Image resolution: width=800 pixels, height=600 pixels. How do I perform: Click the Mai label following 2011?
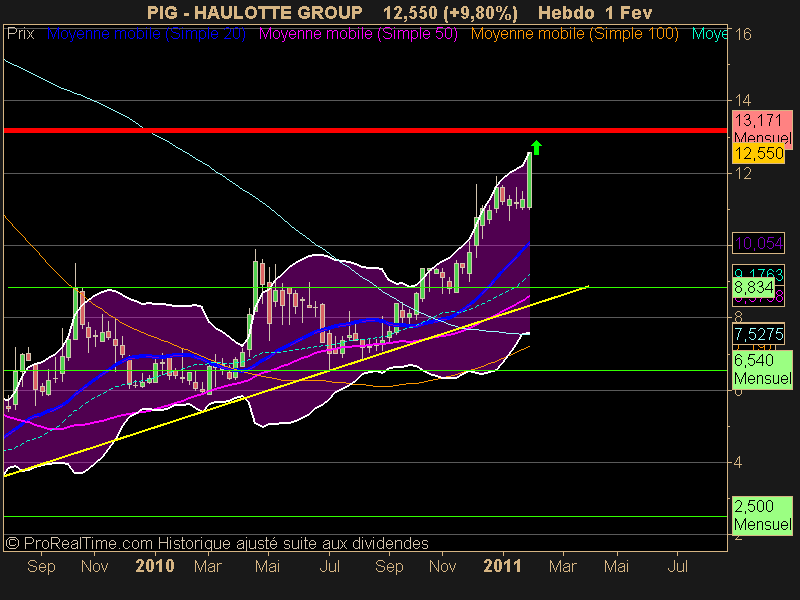[616, 566]
